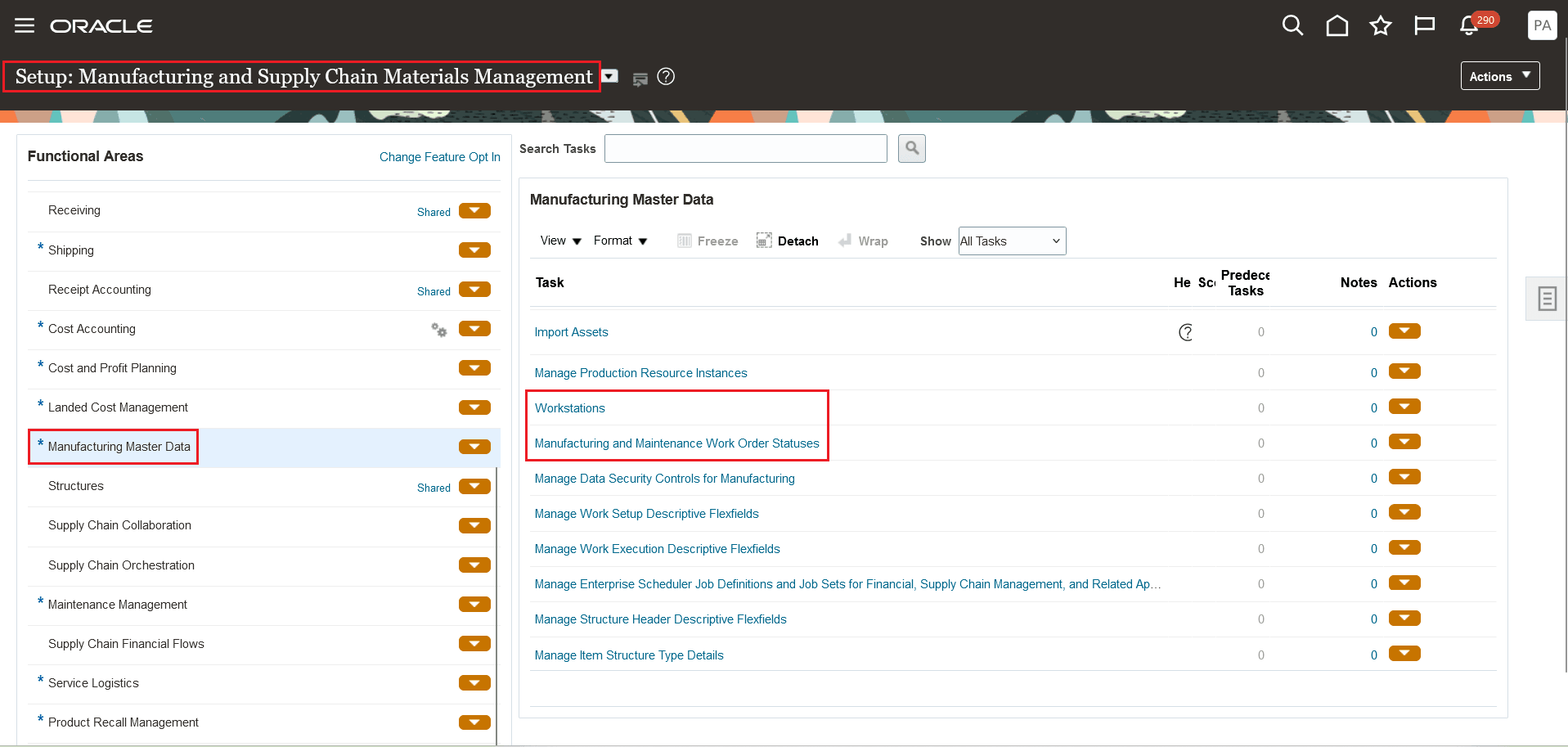This screenshot has height=747, width=1568.
Task: Click the Freeze toolbar button
Action: pos(708,241)
